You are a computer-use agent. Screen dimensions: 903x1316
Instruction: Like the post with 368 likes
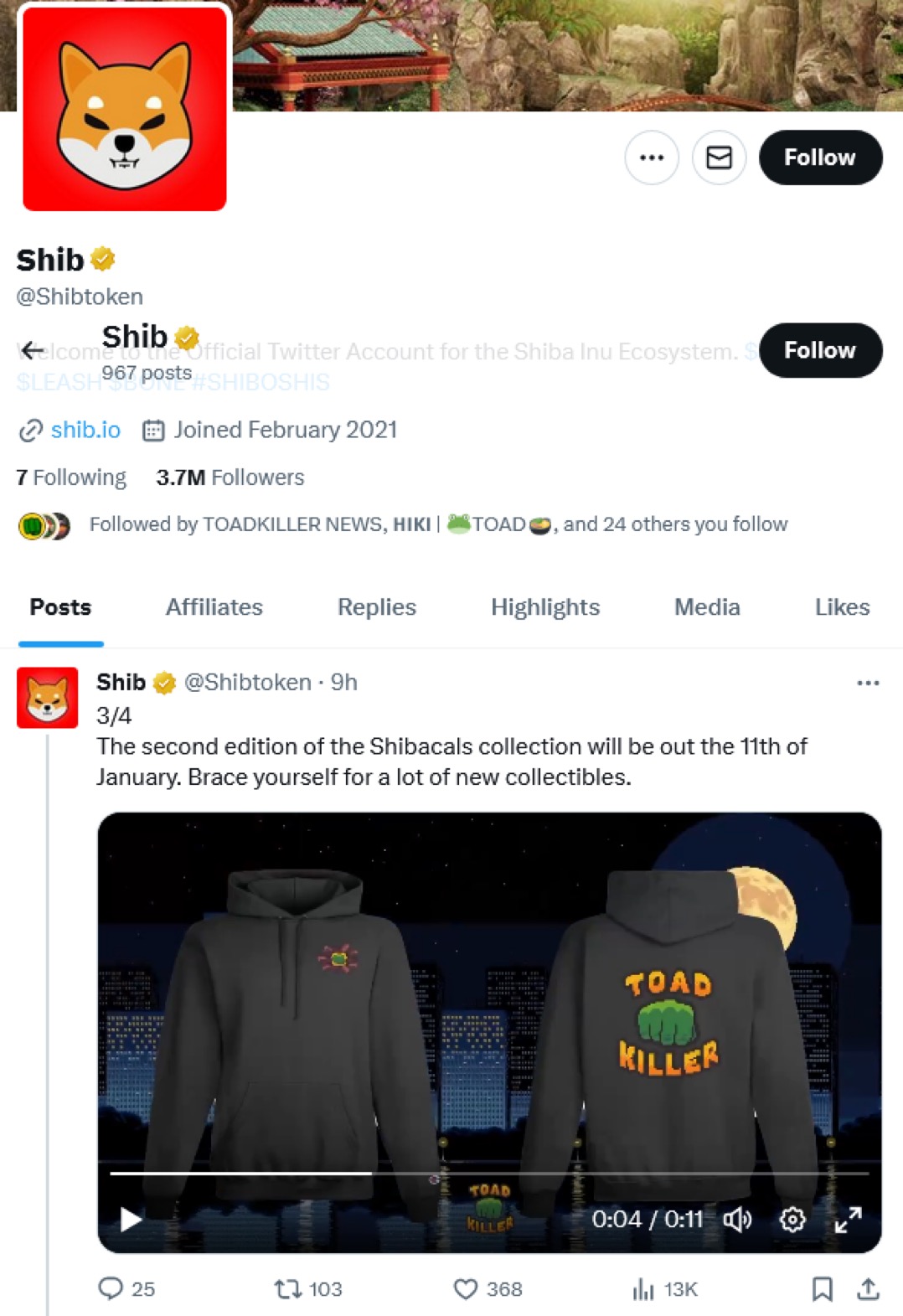pos(488,1288)
